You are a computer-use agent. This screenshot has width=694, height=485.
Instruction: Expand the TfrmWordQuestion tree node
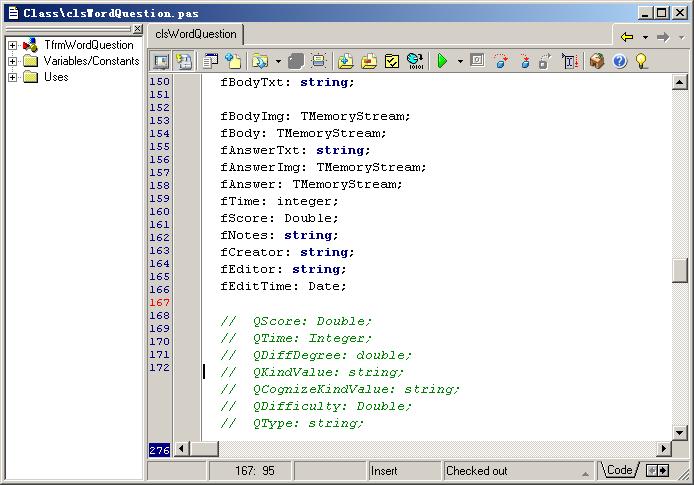(x=12, y=45)
